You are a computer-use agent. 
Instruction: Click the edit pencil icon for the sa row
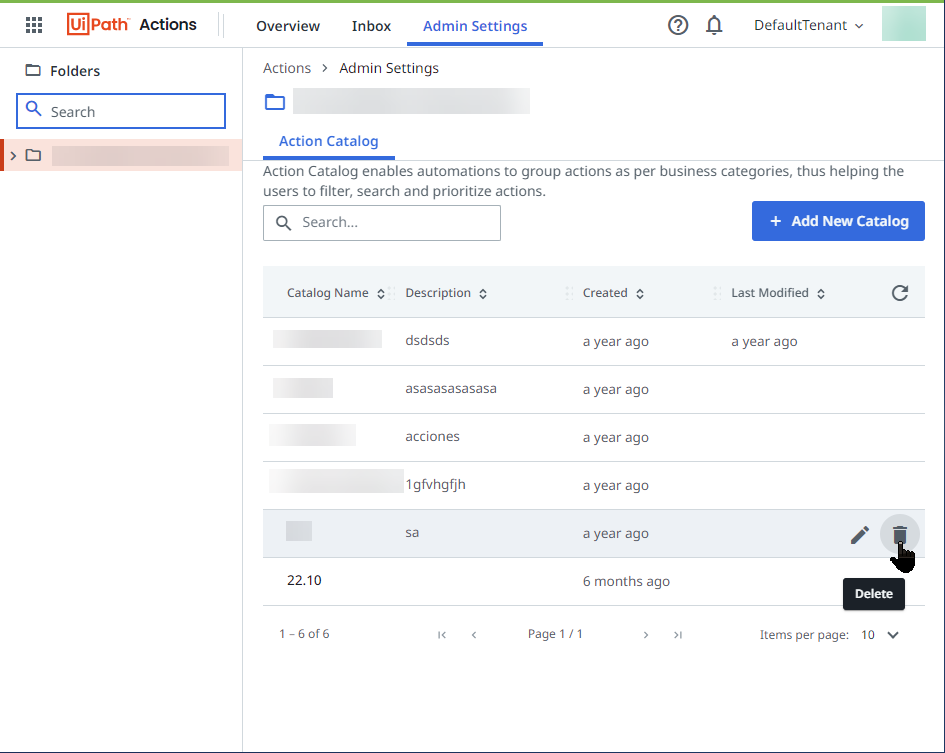pos(859,535)
